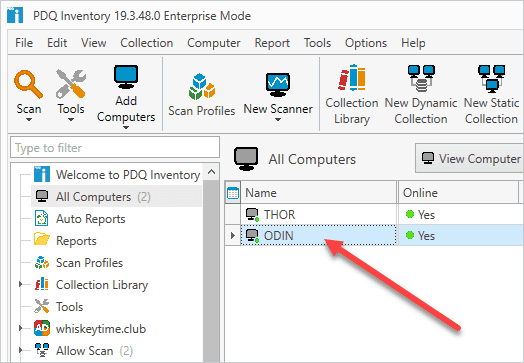524x363 pixels.
Task: Click the ODIN computer icon
Action: coord(252,236)
